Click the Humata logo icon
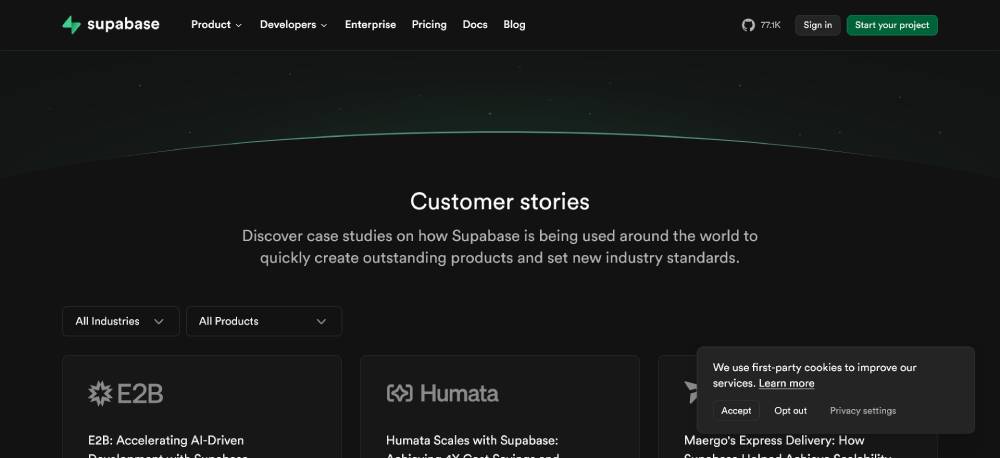 (400, 393)
